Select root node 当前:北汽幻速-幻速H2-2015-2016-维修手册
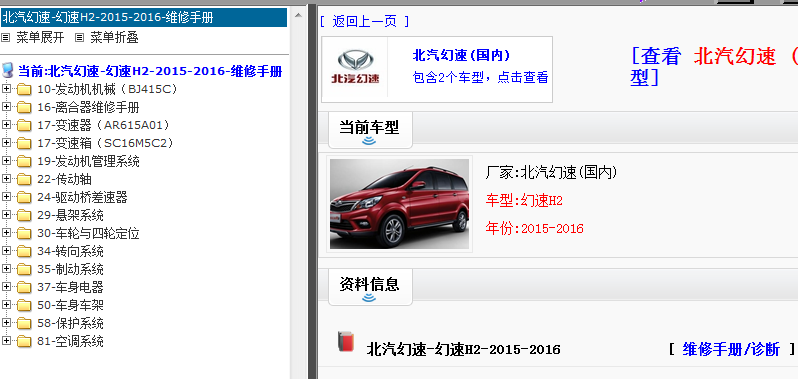The height and width of the screenshot is (379, 798). 150,71
